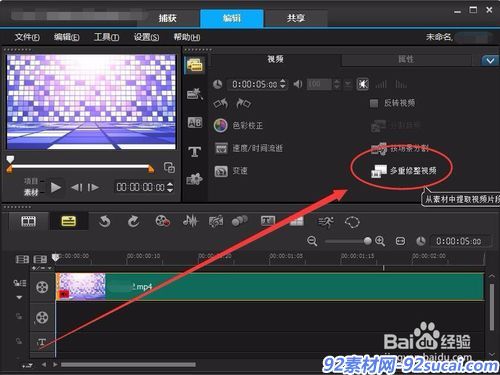Click the video track reel button
This screenshot has width=500, height=375.
point(42,287)
